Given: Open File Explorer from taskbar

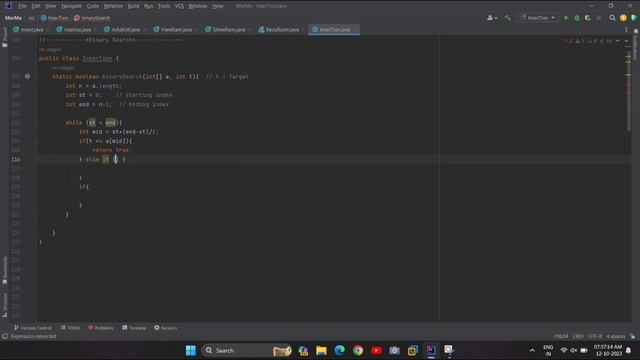Looking at the screenshot, I should pyautogui.click(x=321, y=350).
